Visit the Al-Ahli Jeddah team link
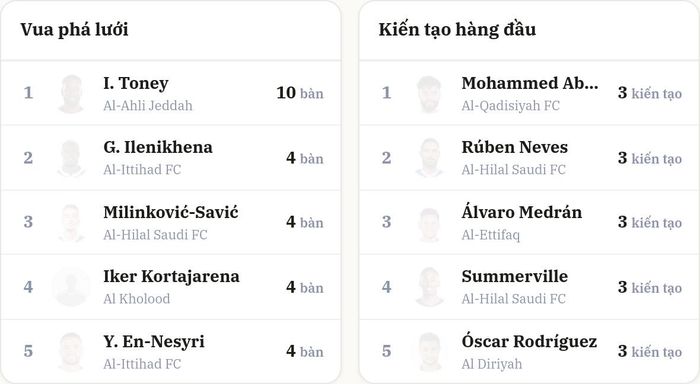700x384 pixels. tap(148, 106)
